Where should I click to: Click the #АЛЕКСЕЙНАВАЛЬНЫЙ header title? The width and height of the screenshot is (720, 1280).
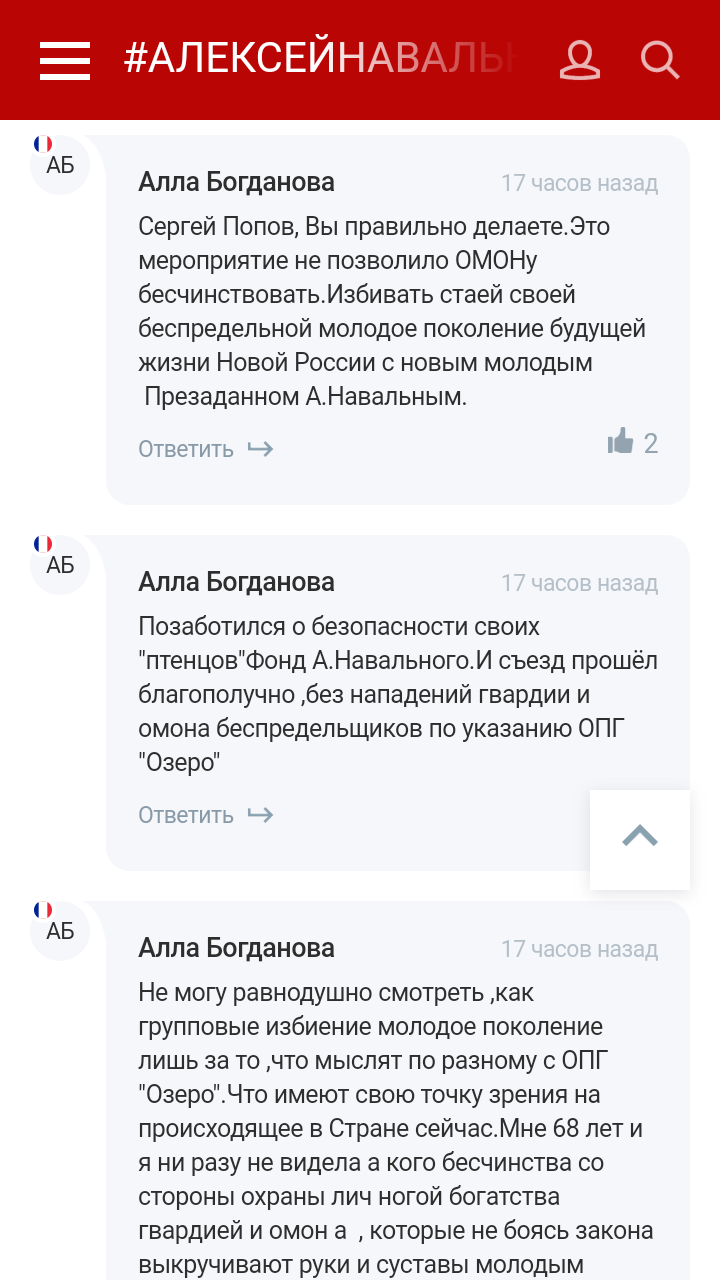[x=320, y=60]
